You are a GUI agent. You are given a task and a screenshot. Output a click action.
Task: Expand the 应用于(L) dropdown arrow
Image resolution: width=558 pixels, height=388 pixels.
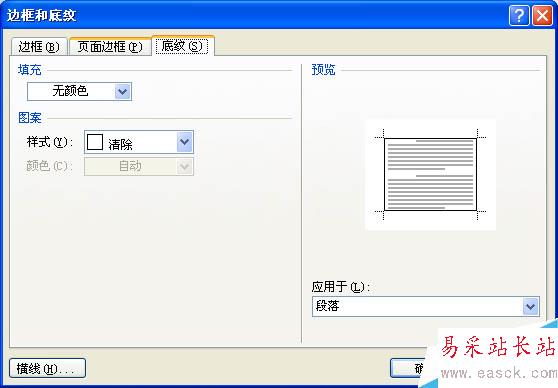tap(531, 306)
